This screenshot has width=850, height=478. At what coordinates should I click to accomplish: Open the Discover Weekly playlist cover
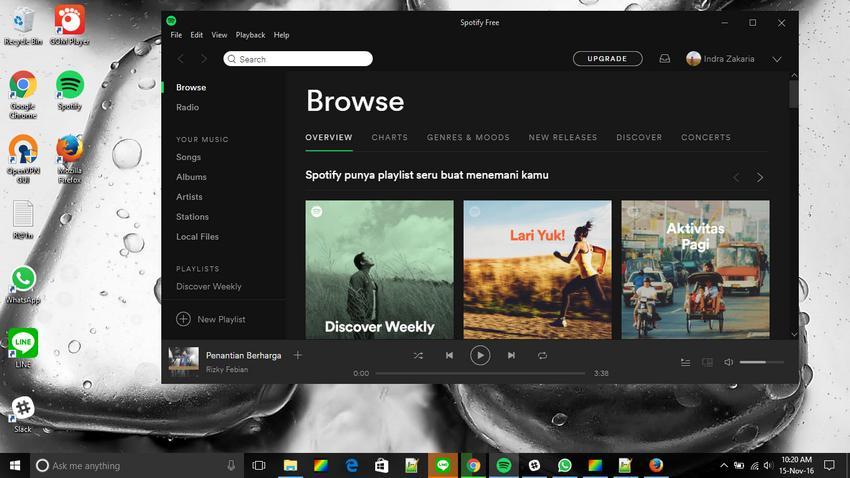(379, 270)
